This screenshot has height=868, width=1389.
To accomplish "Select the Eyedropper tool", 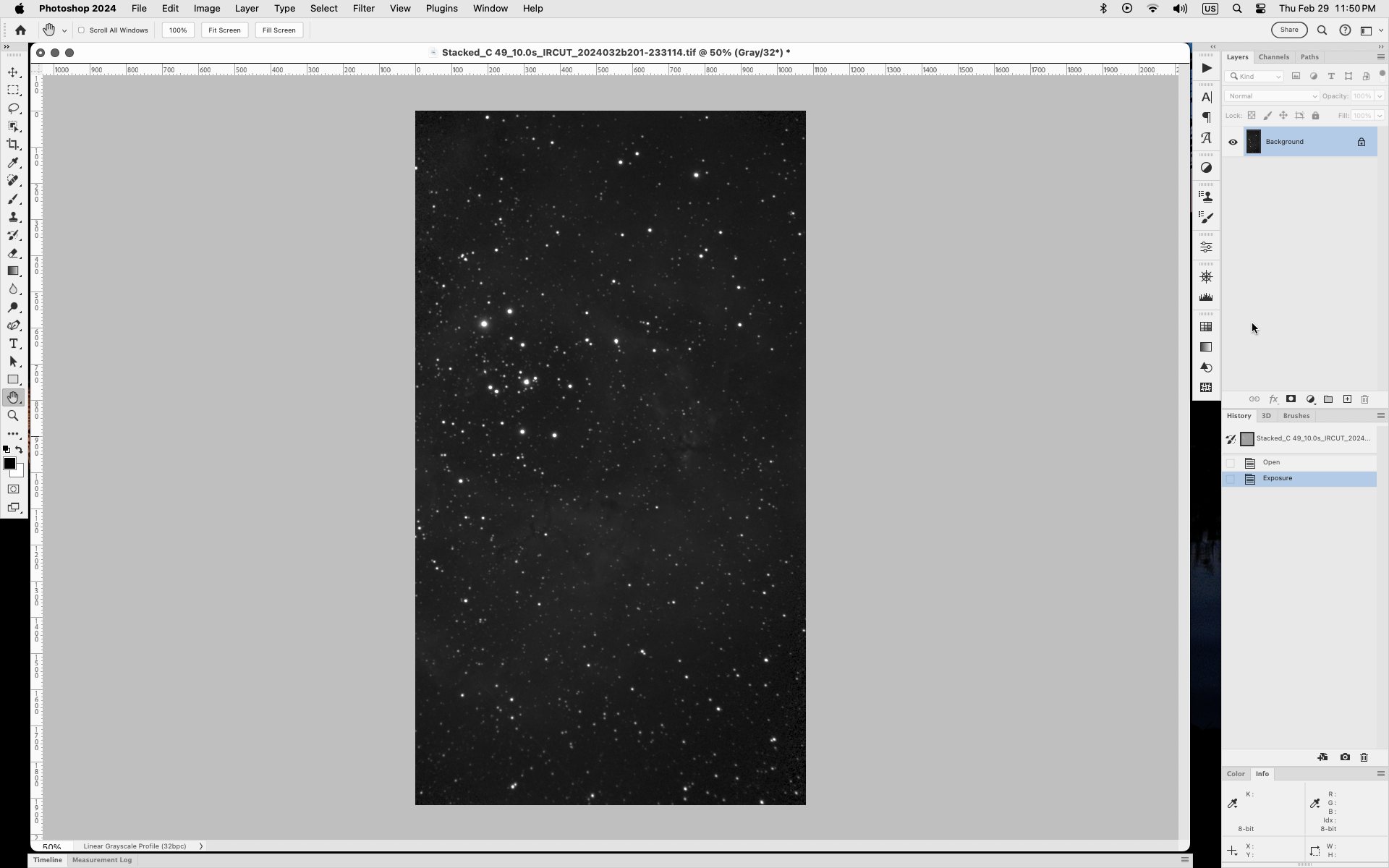I will tap(13, 163).
